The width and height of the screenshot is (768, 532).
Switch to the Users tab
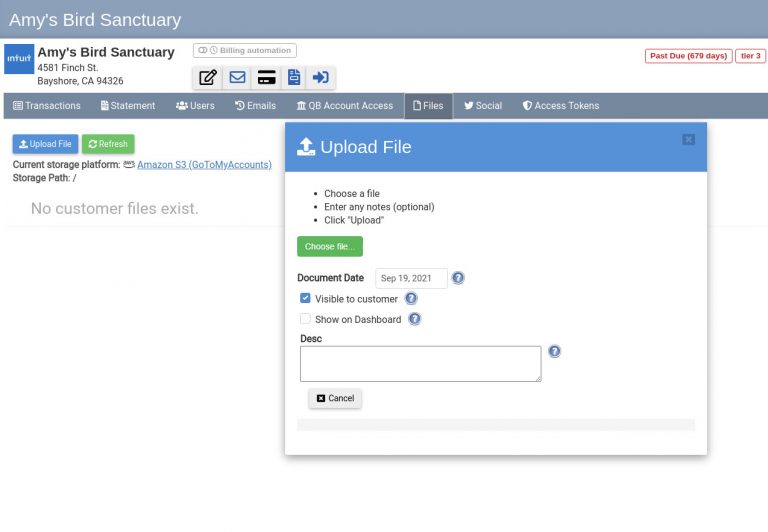[x=195, y=106]
